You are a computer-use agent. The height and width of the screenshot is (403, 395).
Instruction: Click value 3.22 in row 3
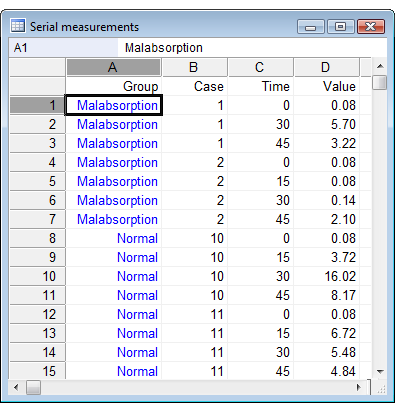[x=326, y=143]
